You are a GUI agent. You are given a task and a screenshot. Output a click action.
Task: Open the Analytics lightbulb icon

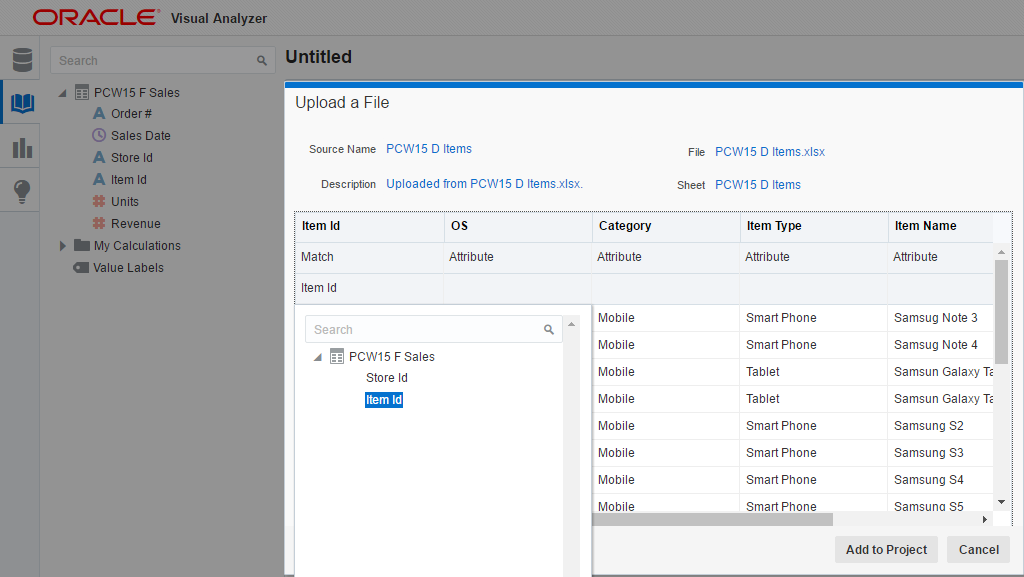[22, 191]
